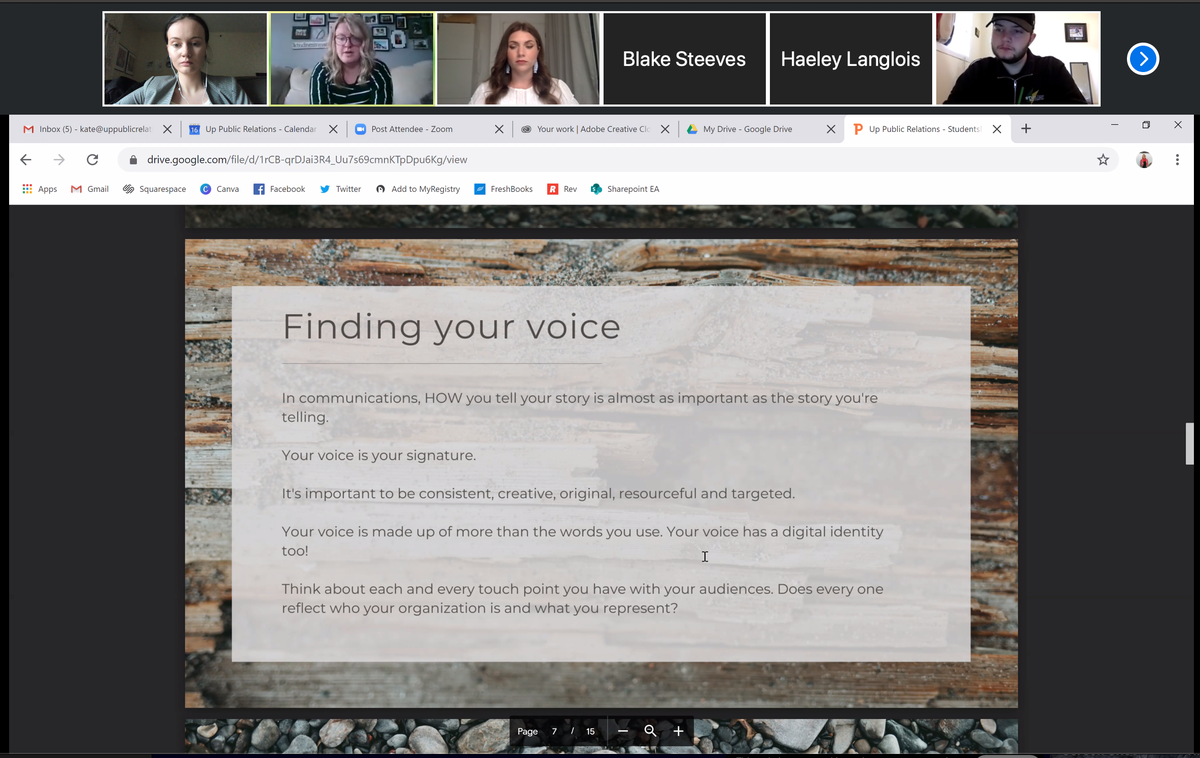Open the Sharepoint EA bookmark

[624, 189]
